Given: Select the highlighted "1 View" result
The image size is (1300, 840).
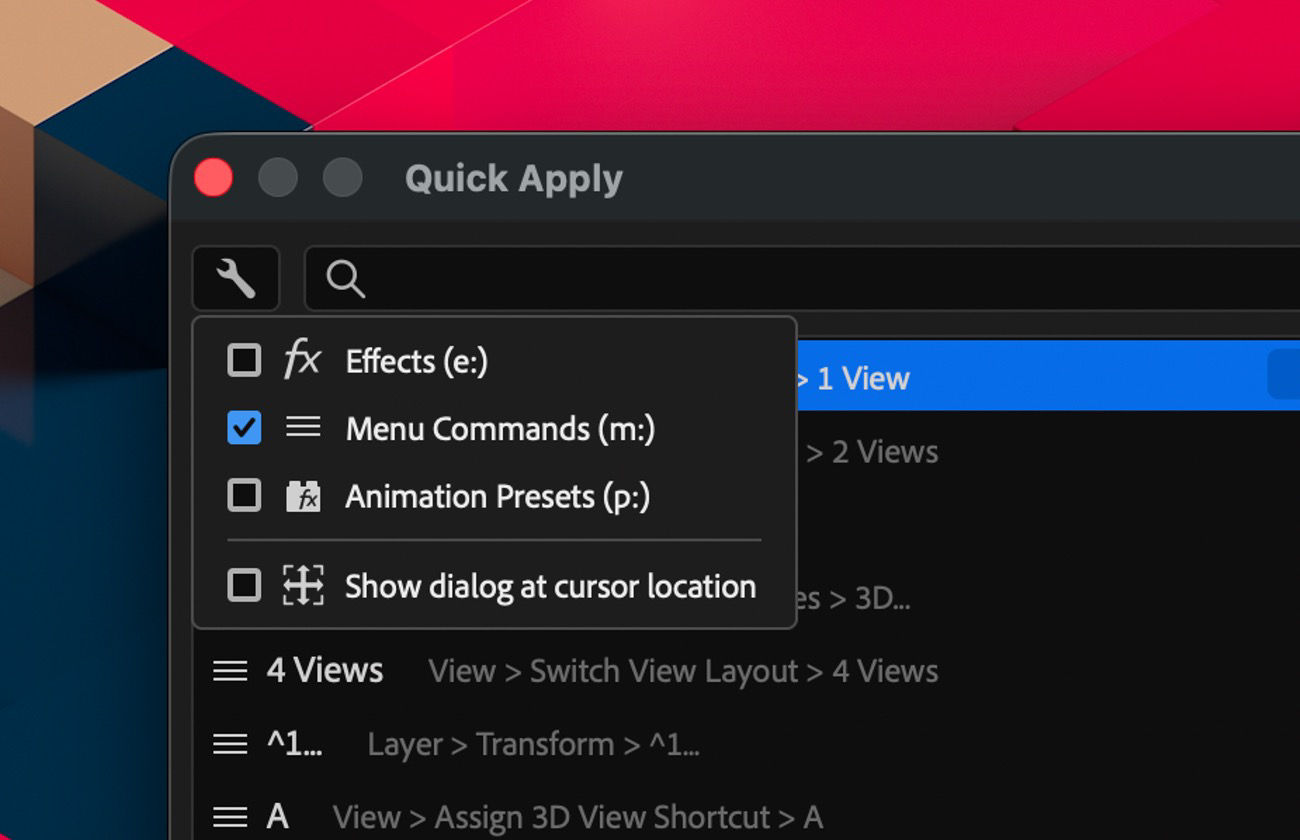Looking at the screenshot, I should [1048, 378].
